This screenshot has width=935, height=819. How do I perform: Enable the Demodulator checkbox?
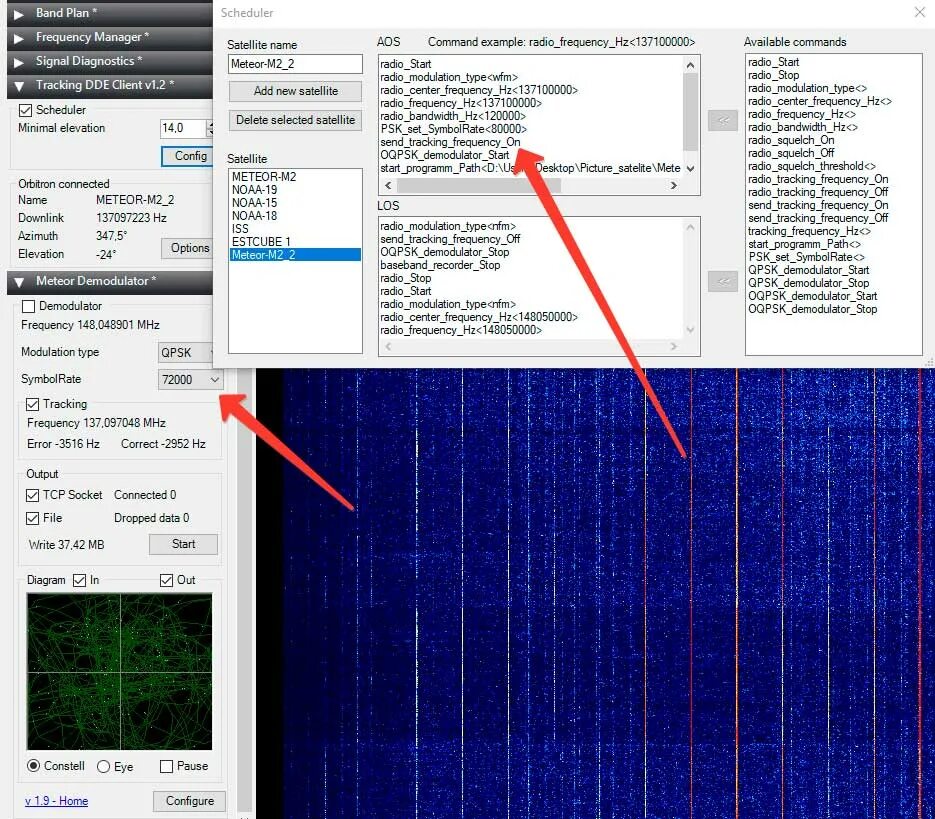26,307
